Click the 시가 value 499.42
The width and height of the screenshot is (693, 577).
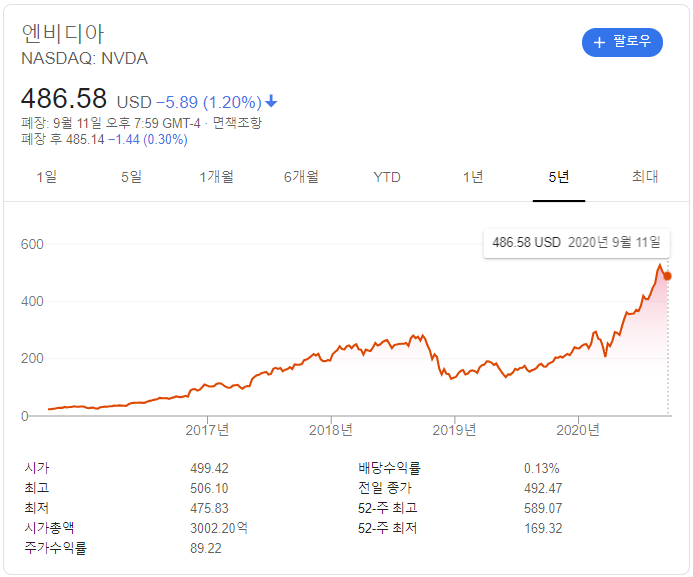coord(209,468)
